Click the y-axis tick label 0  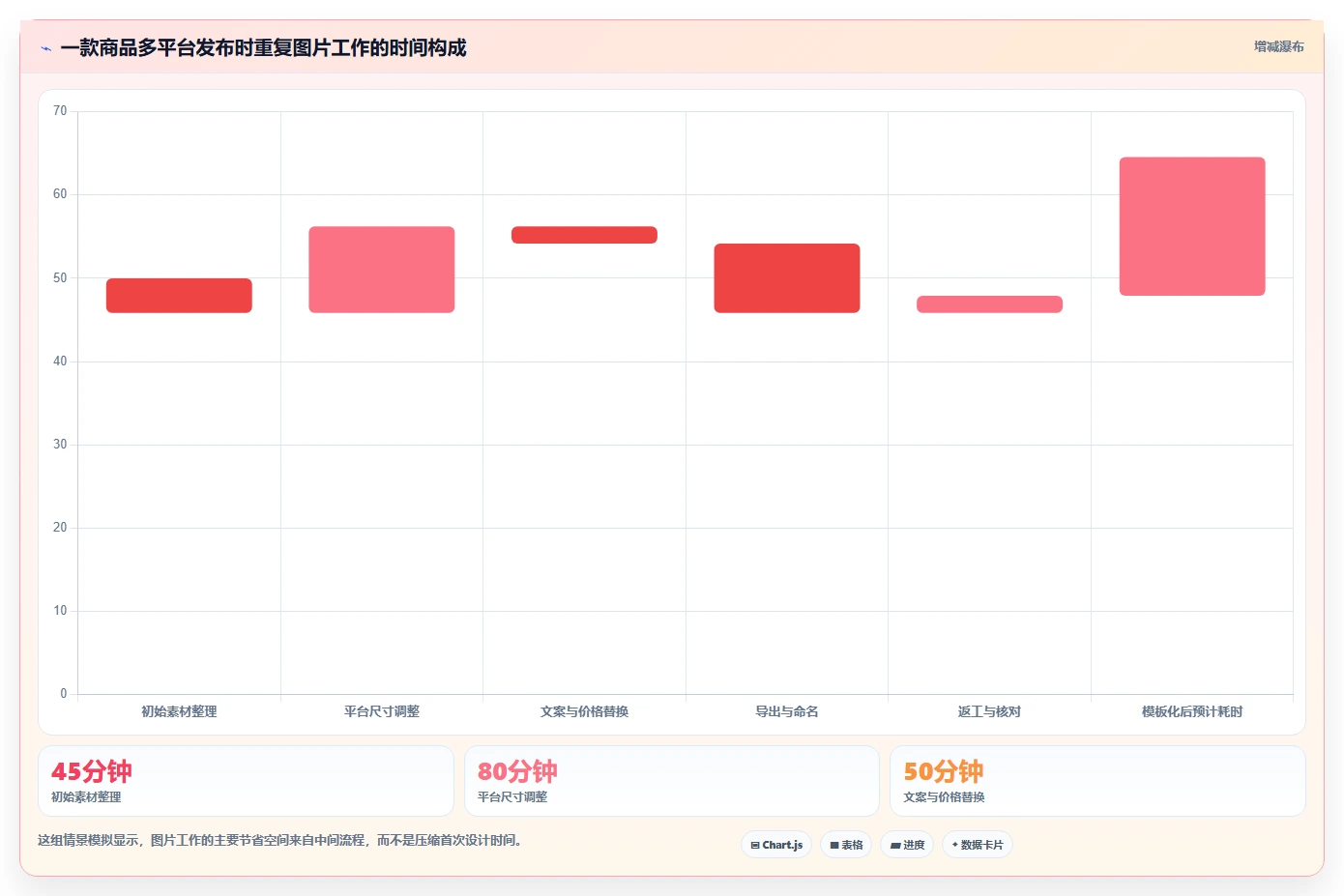[x=64, y=694]
